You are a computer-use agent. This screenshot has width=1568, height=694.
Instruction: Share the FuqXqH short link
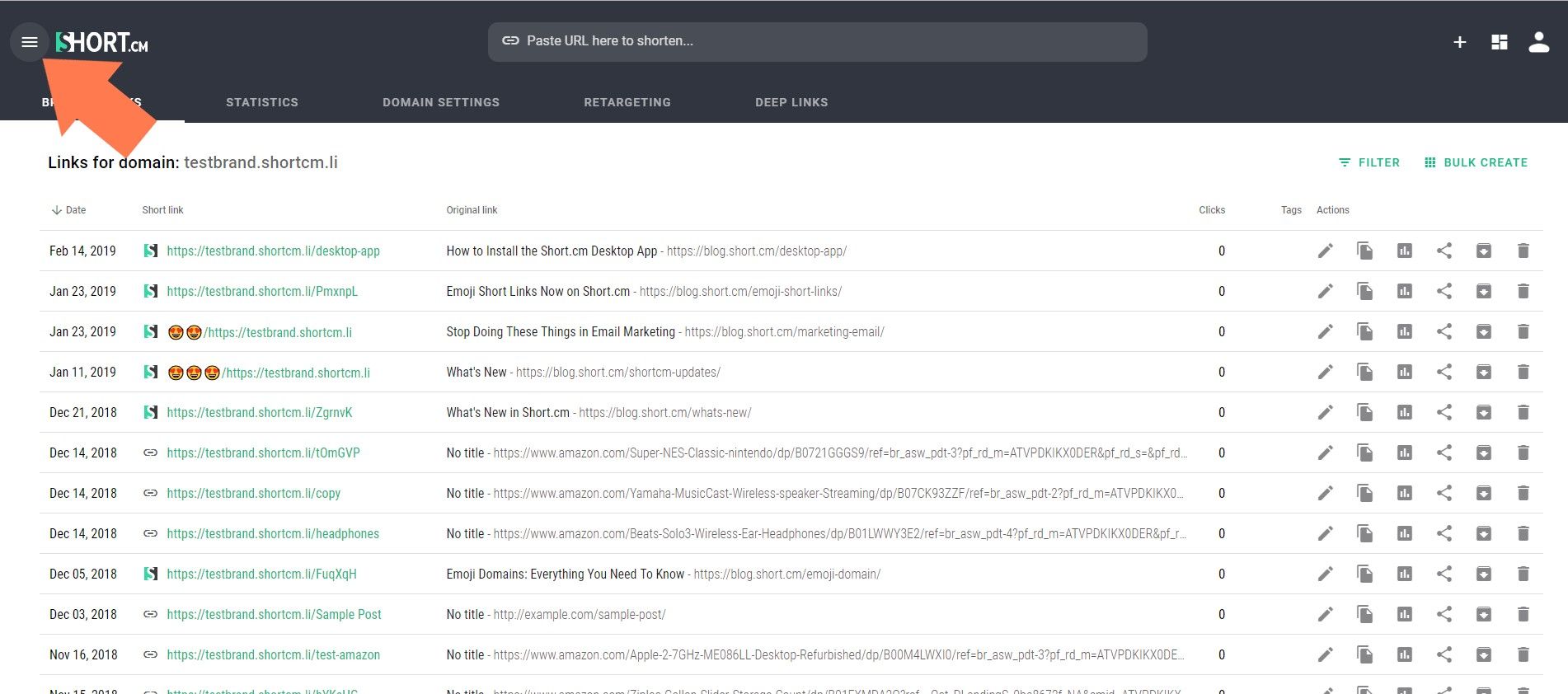point(1444,574)
